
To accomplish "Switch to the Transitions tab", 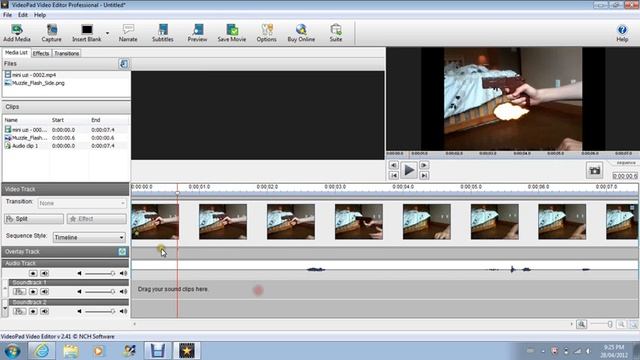I will 67,53.
